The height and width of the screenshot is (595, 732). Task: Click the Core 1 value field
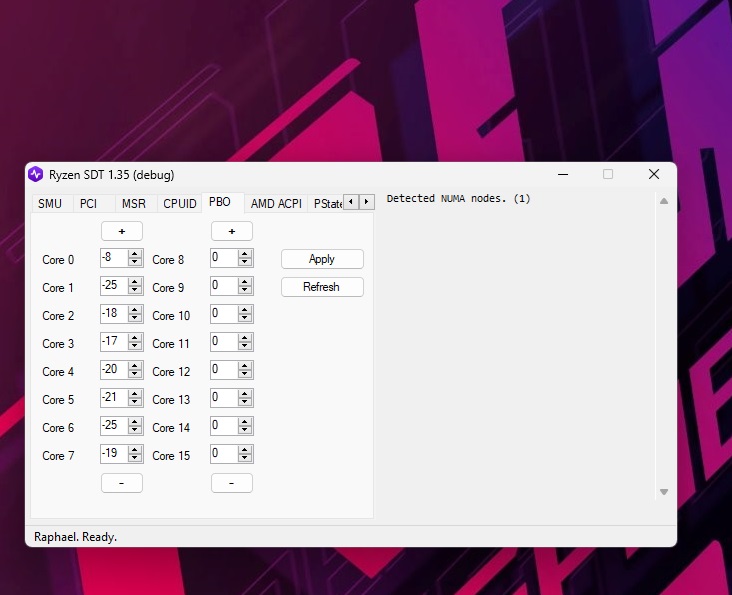click(x=114, y=286)
